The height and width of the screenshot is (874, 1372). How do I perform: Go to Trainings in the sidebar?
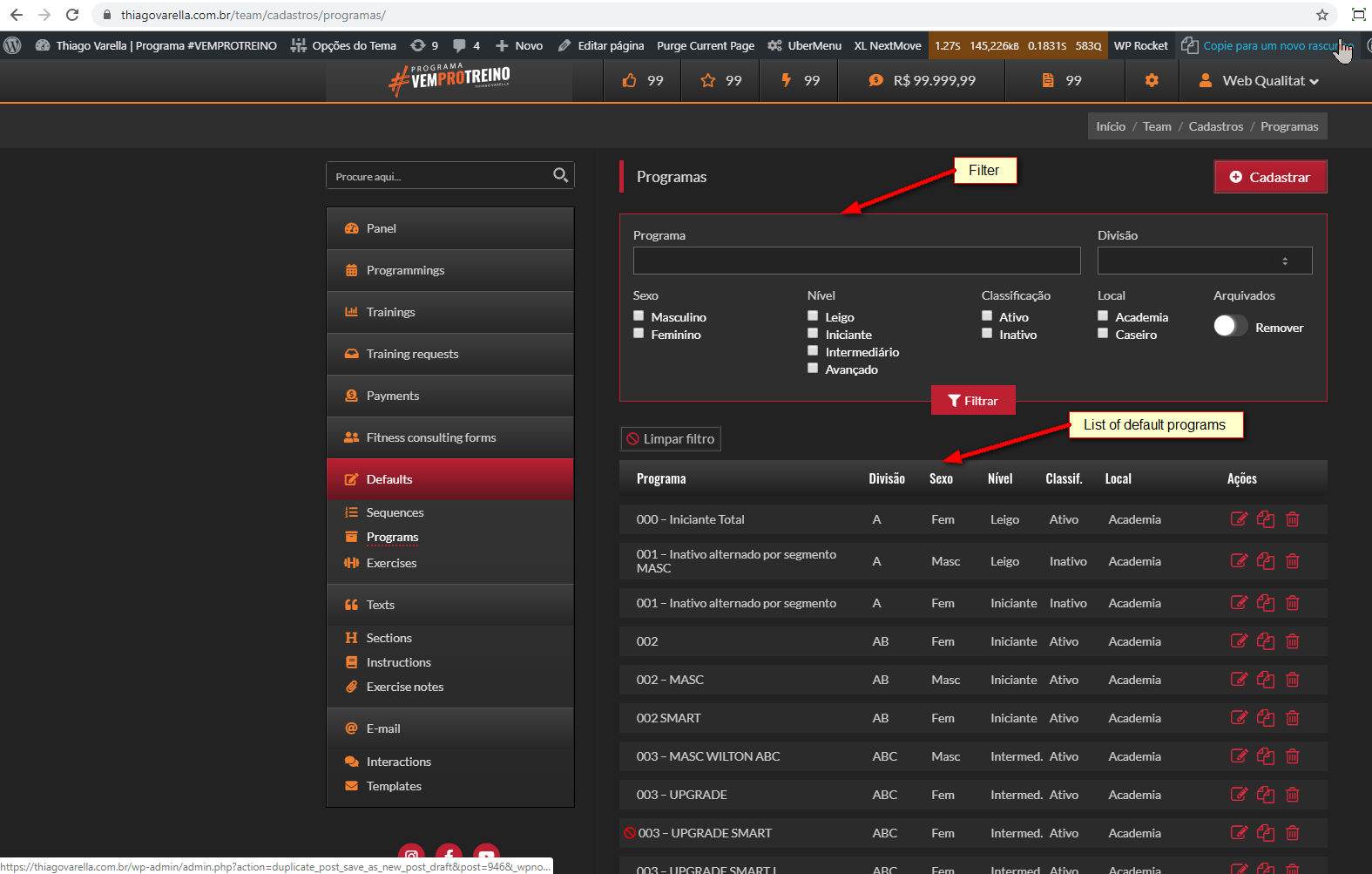coord(449,312)
